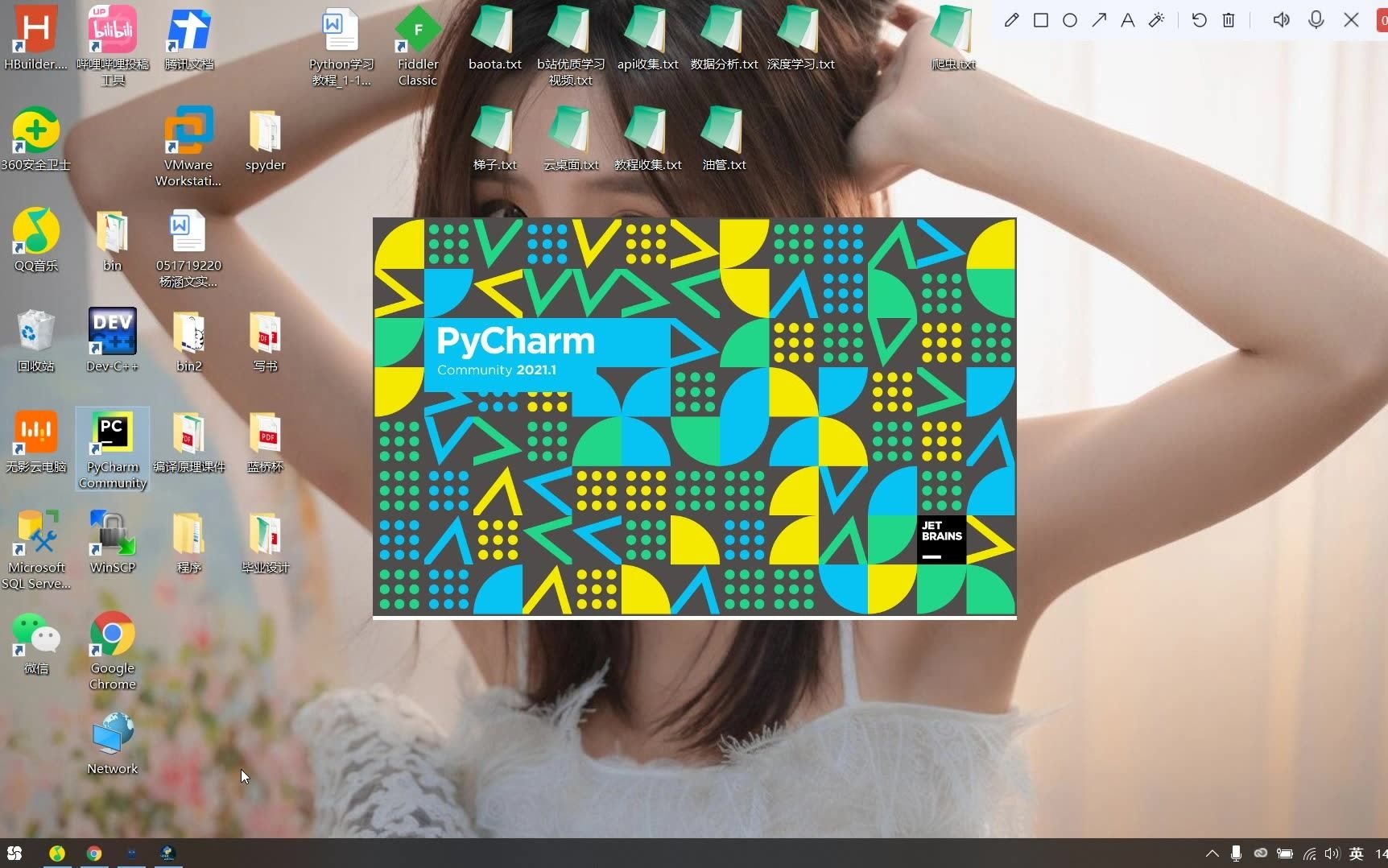The image size is (1388, 868).
Task: Select the 深度学习.txt file
Action: (800, 39)
